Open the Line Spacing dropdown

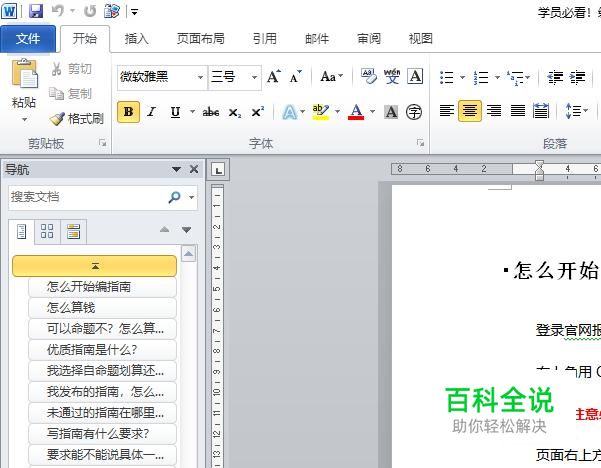pos(576,111)
